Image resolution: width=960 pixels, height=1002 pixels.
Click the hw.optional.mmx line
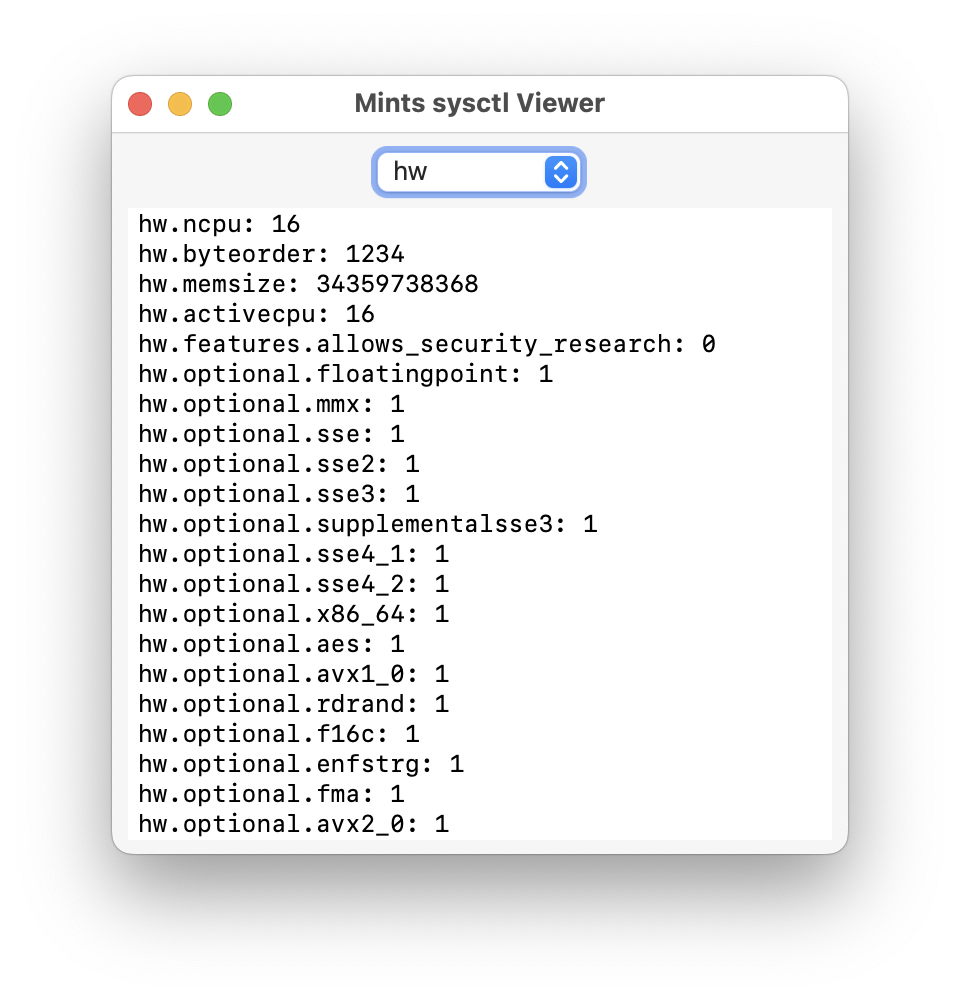coord(271,404)
